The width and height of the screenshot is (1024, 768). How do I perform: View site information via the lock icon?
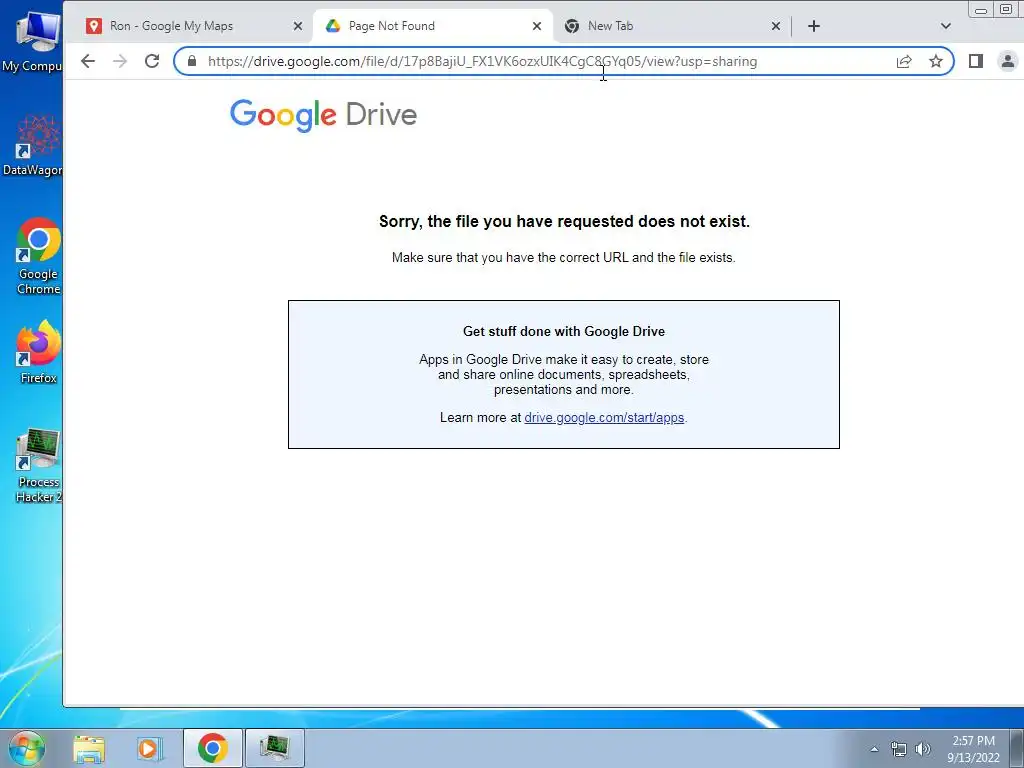point(191,61)
